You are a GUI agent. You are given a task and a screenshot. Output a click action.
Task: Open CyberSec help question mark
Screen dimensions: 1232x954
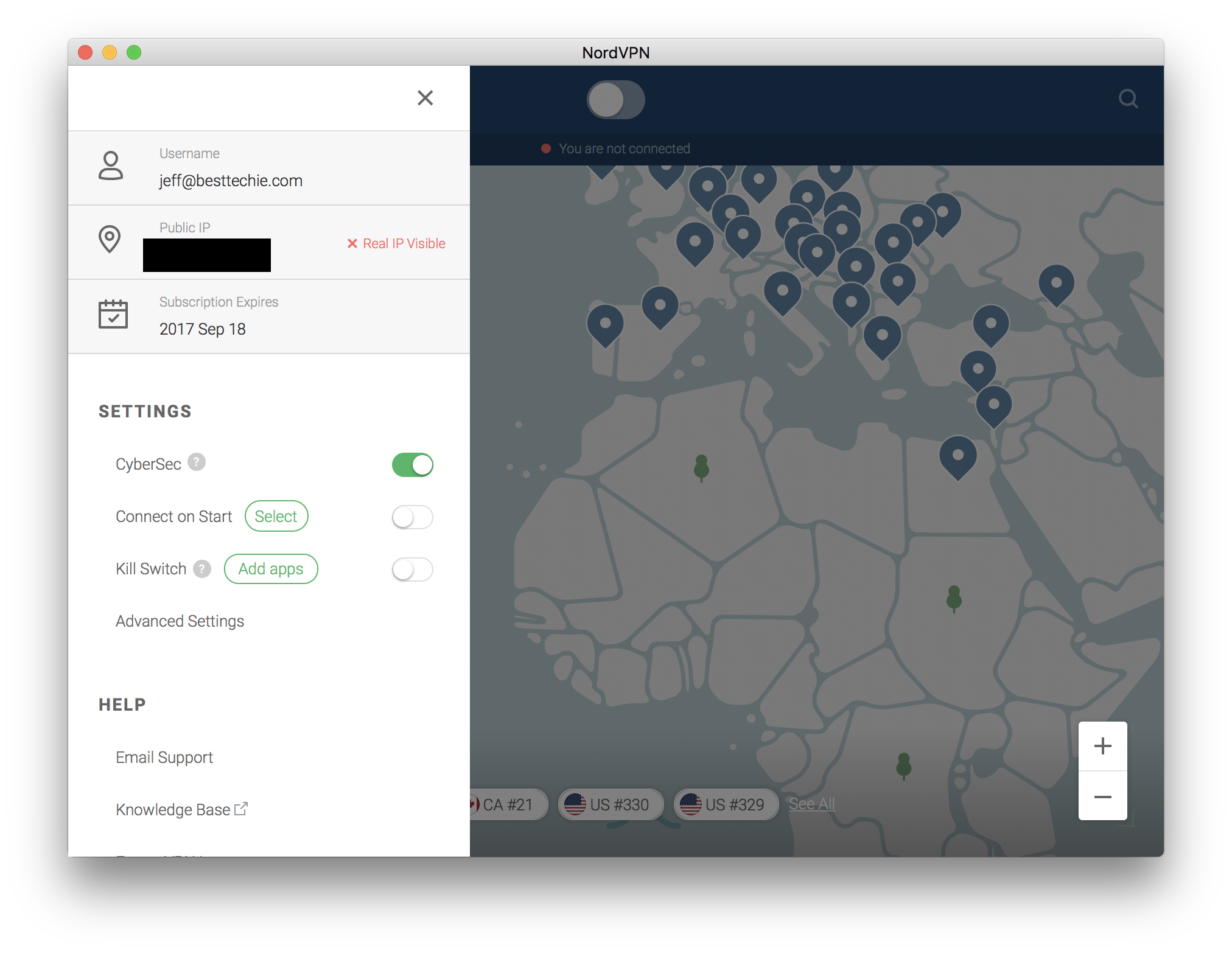click(x=196, y=462)
